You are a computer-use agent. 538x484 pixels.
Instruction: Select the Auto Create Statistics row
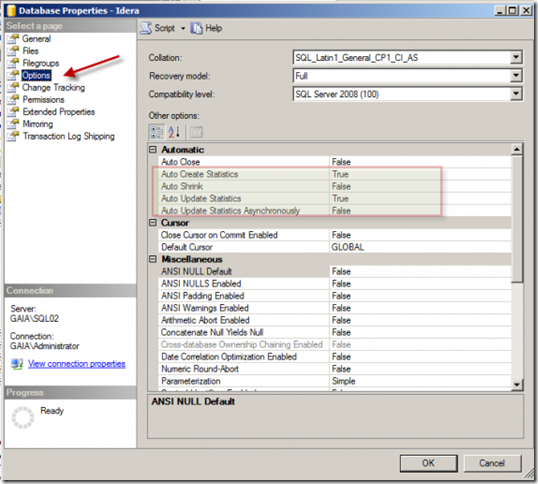(335, 174)
